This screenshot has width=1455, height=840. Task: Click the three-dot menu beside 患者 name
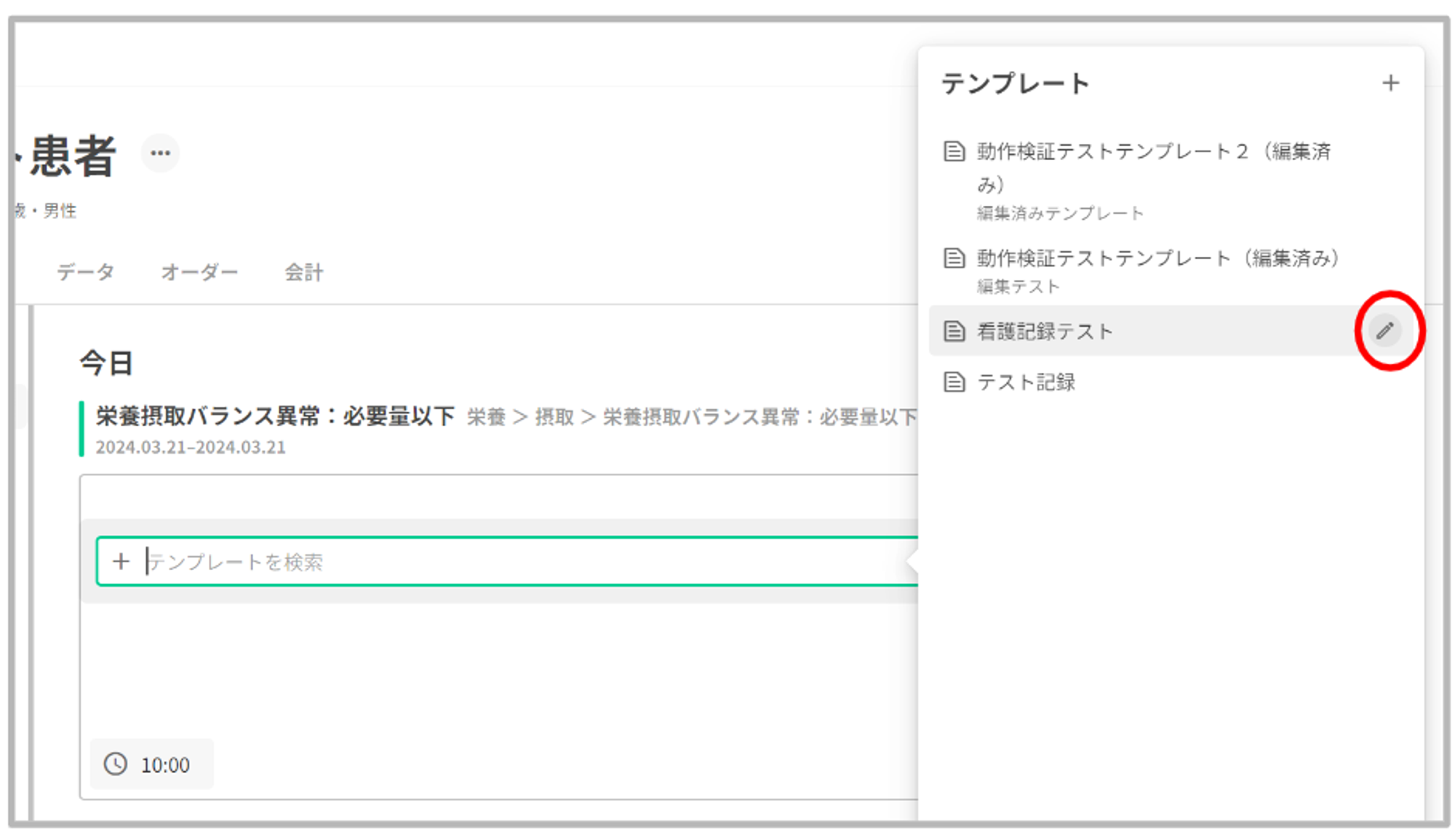(x=160, y=153)
